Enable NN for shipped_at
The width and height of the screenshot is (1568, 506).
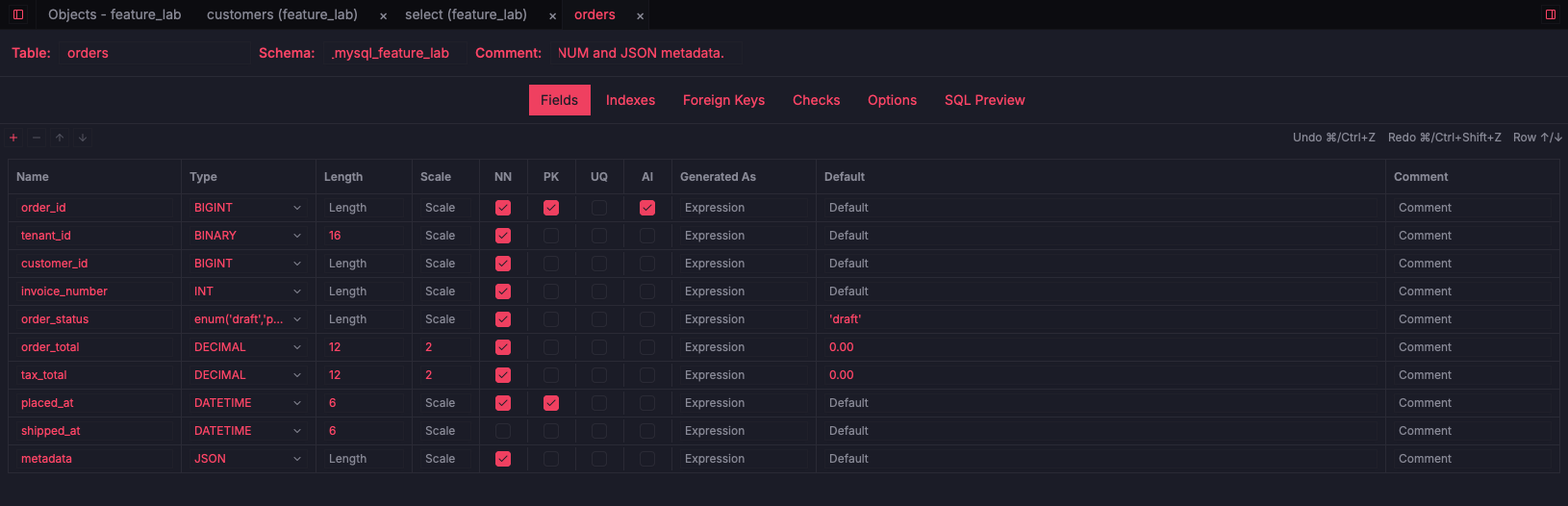coord(503,431)
